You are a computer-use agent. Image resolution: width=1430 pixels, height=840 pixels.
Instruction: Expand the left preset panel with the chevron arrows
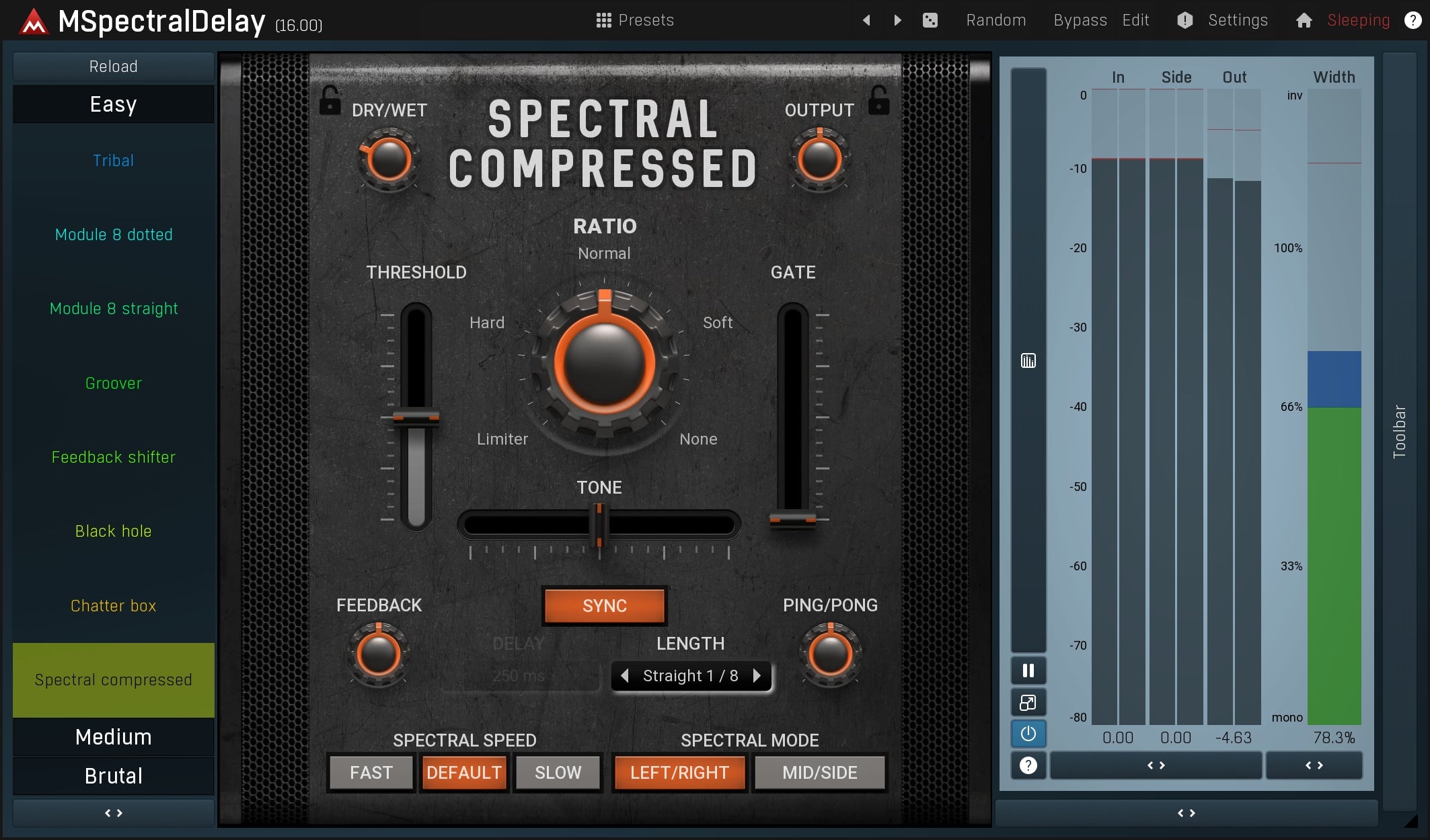coord(113,812)
